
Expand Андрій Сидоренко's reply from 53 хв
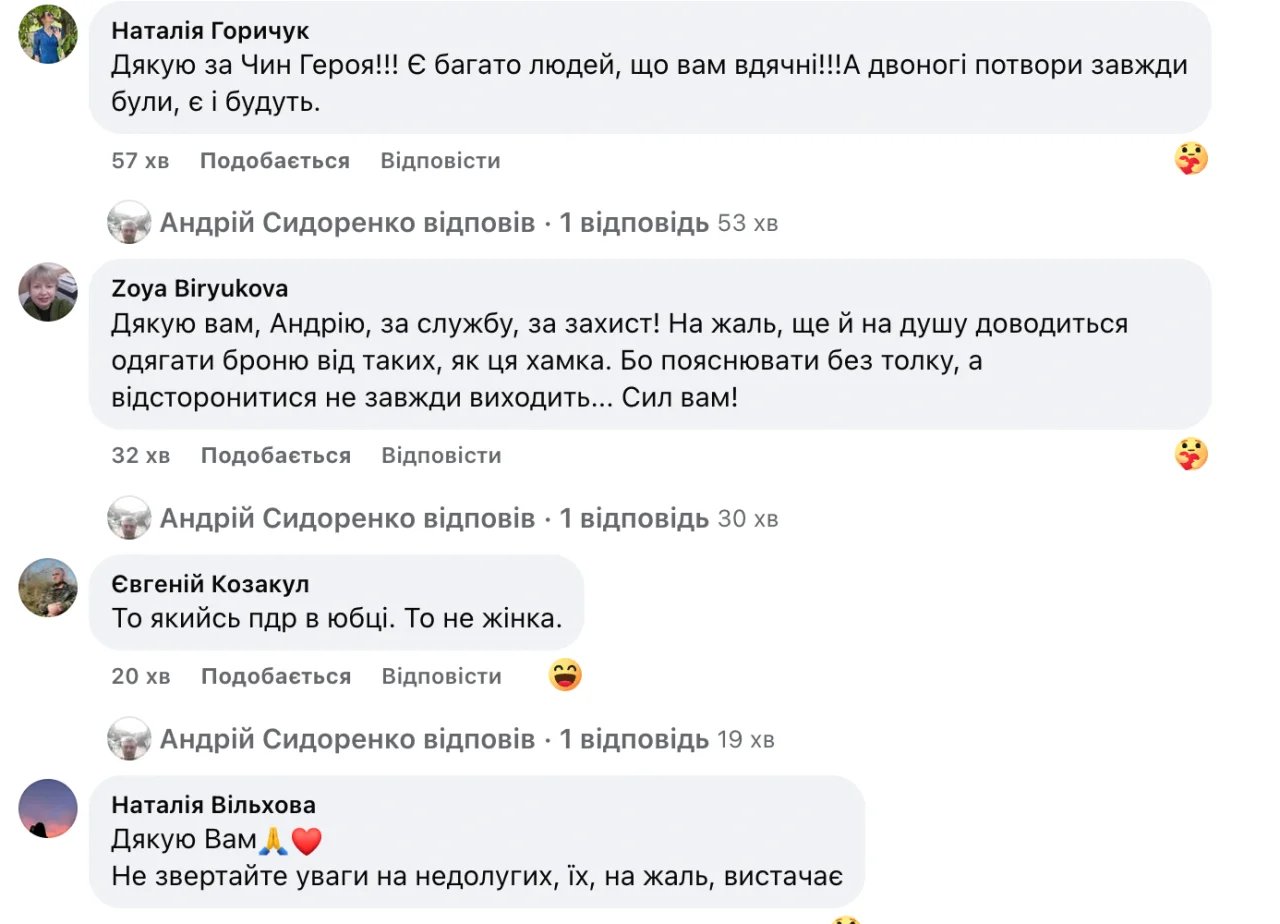[x=434, y=223]
